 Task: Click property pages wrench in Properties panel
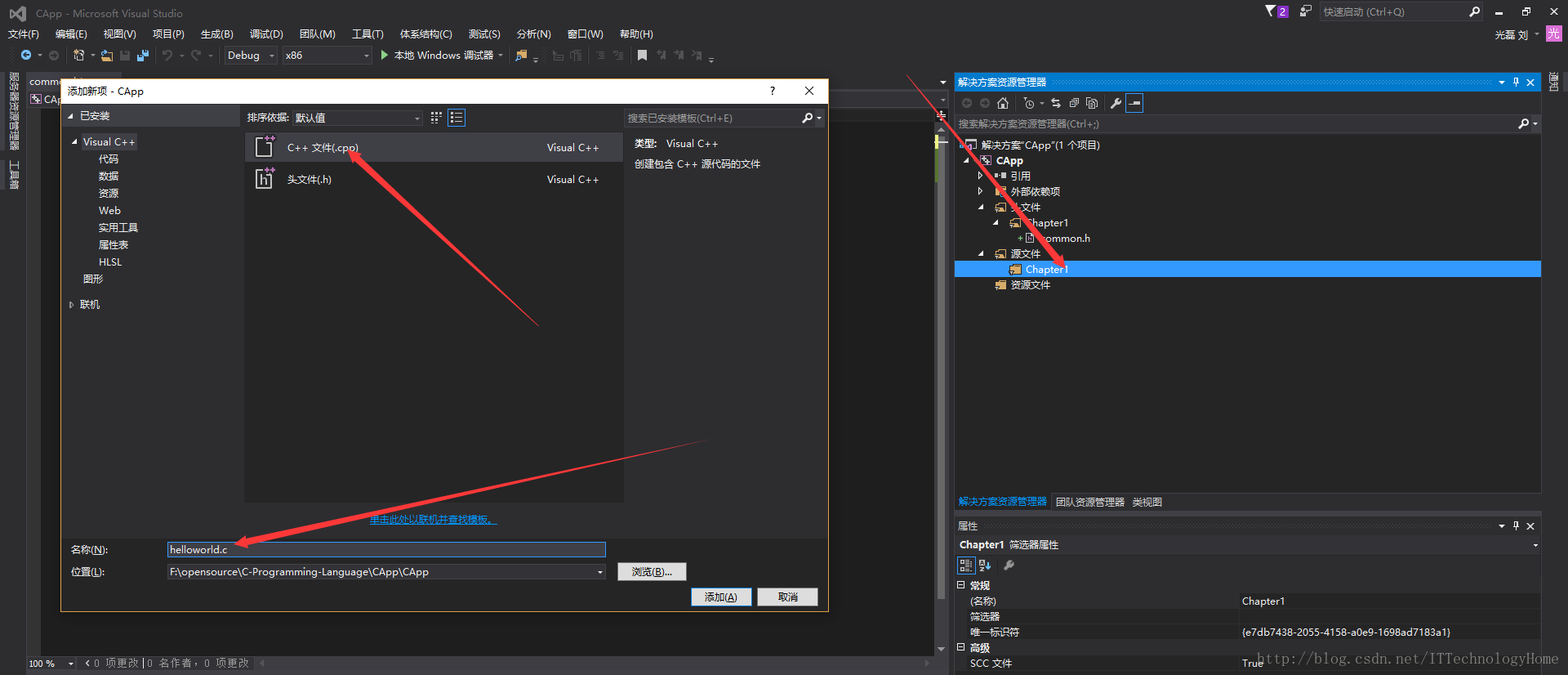coord(1009,565)
